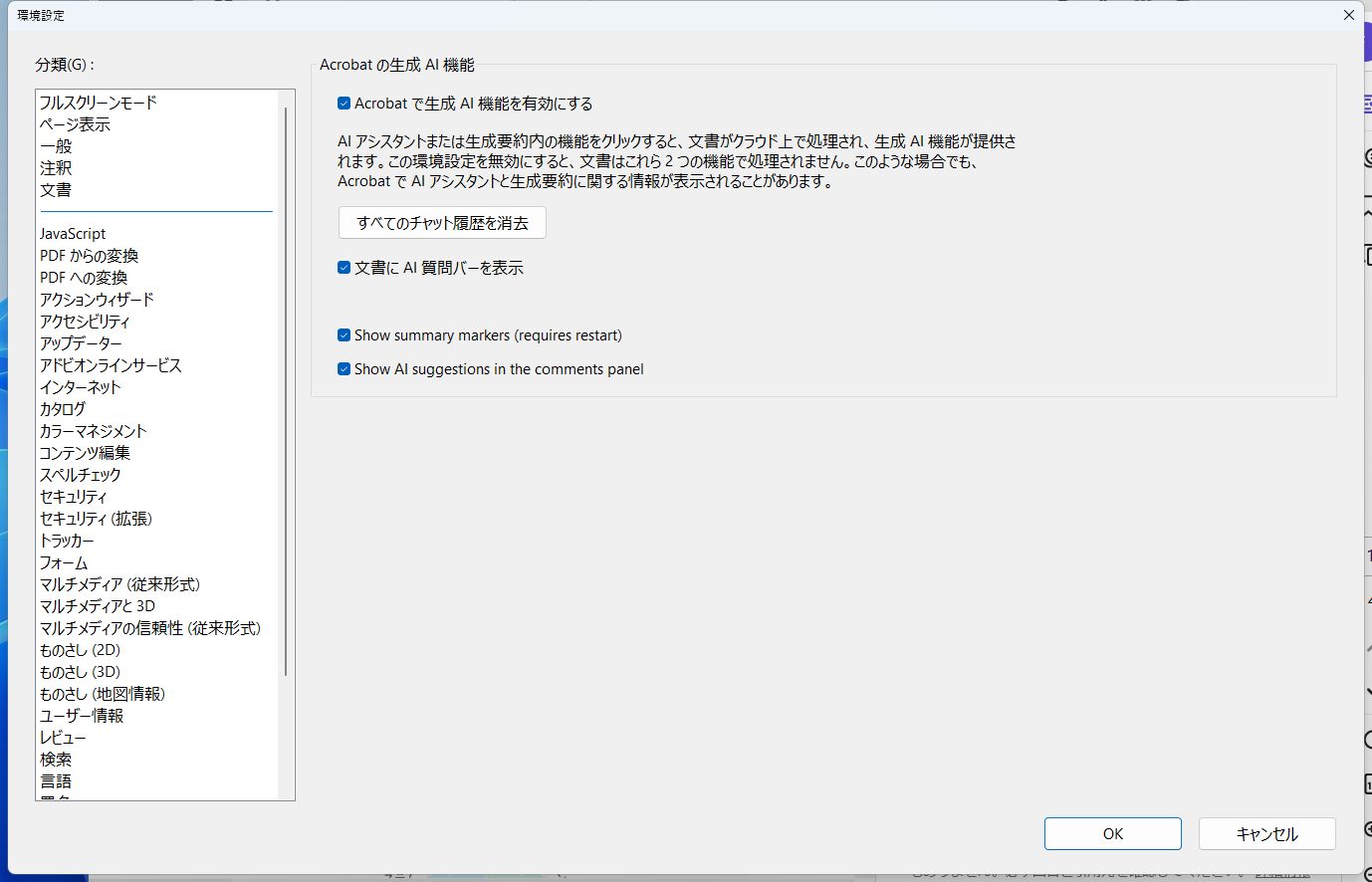The width and height of the screenshot is (1372, 882).
Task: Open the ものさし (2D) category
Action: click(x=80, y=650)
